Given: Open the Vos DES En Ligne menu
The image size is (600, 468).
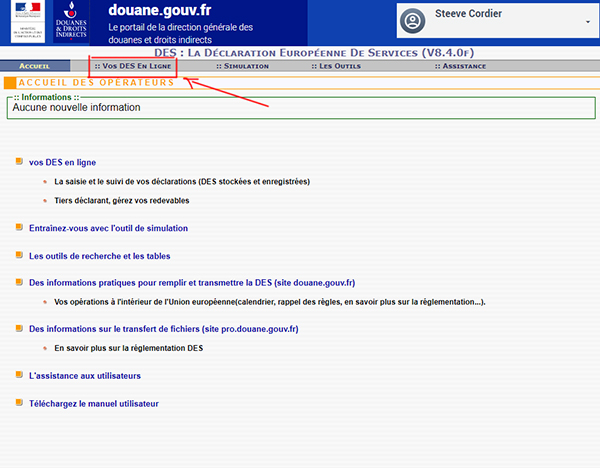Looking at the screenshot, I should [133, 66].
